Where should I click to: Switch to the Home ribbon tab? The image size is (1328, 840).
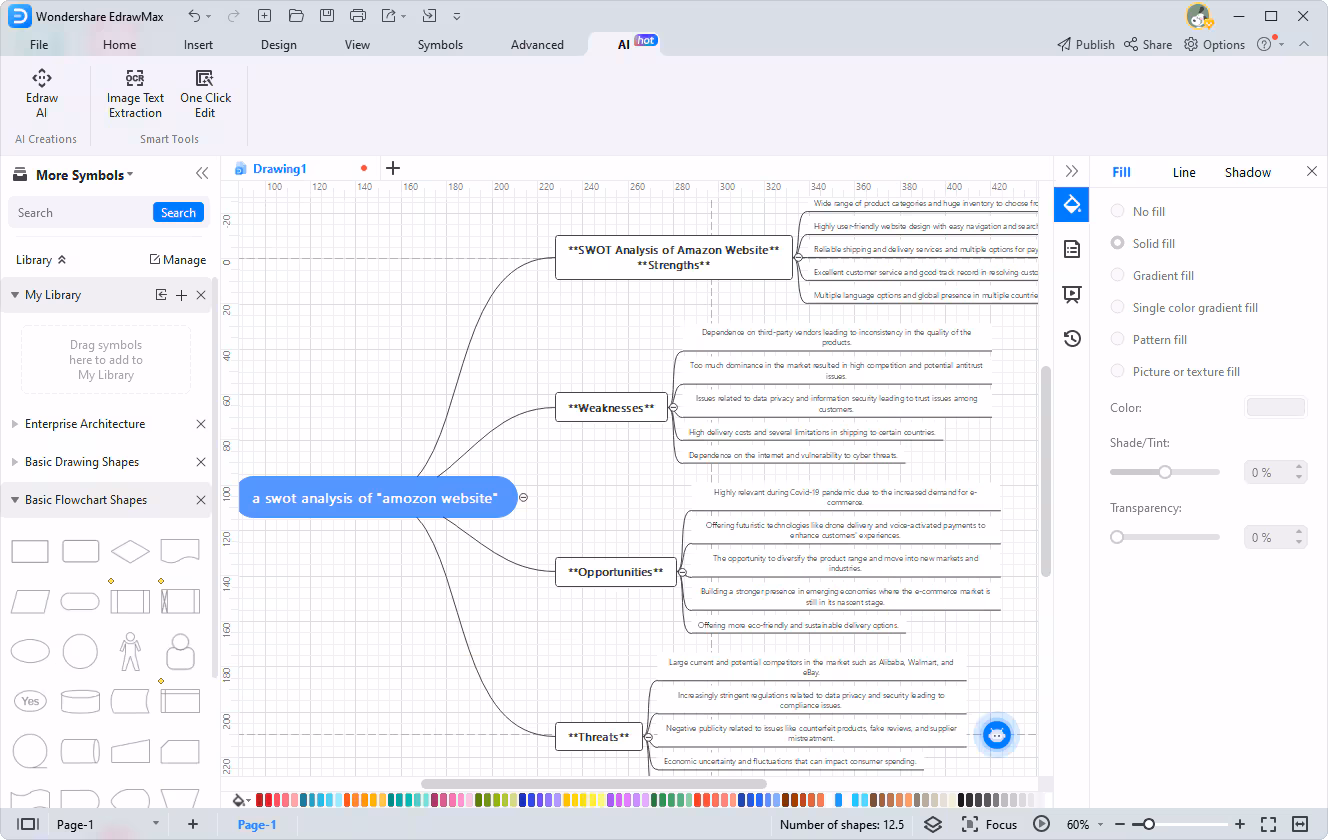pos(119,44)
